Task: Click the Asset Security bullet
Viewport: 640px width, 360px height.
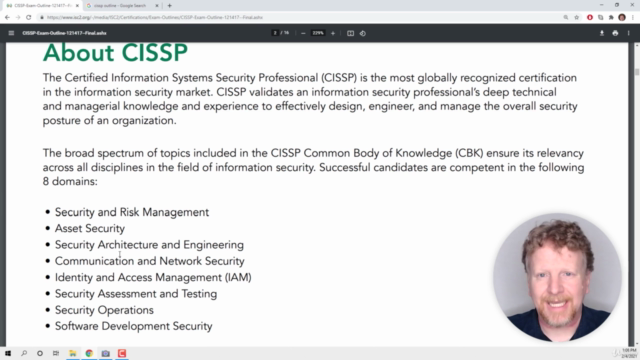Action: (x=90, y=229)
